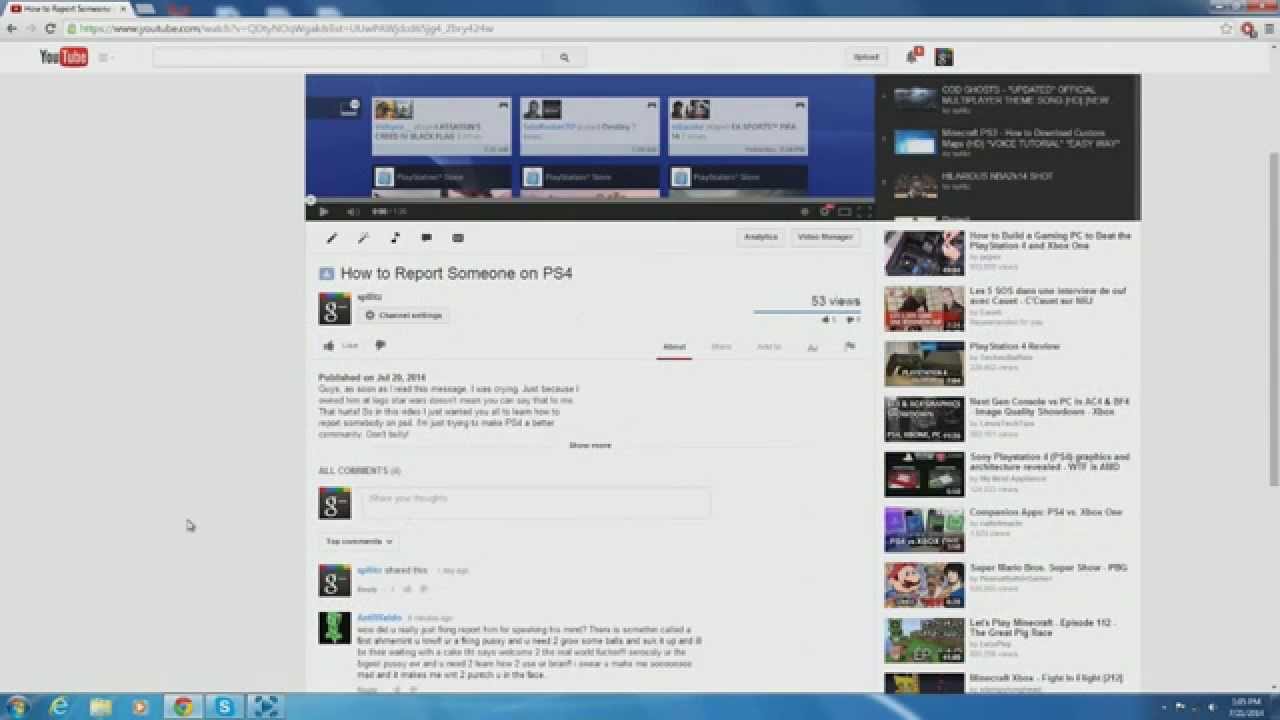
Task: Open the video player settings gear
Action: (x=825, y=212)
